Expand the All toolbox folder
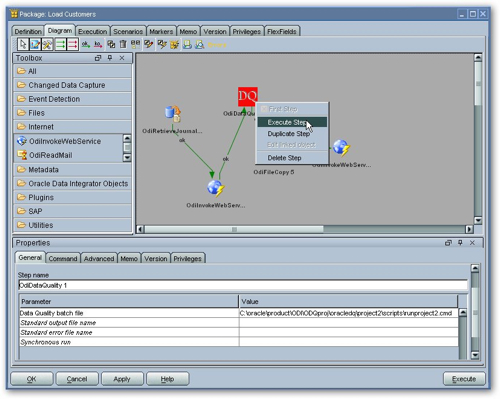The height and width of the screenshot is (399, 500). click(72, 71)
